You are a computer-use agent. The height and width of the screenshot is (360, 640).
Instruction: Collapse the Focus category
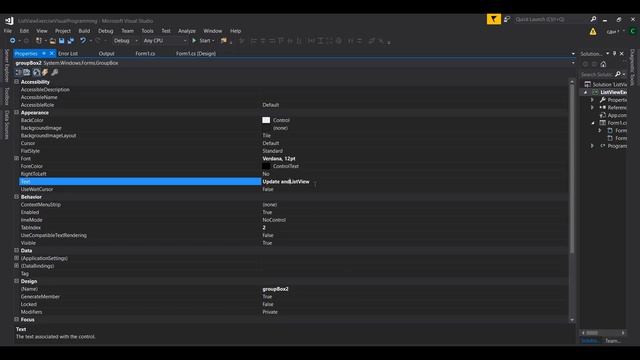point(17,320)
